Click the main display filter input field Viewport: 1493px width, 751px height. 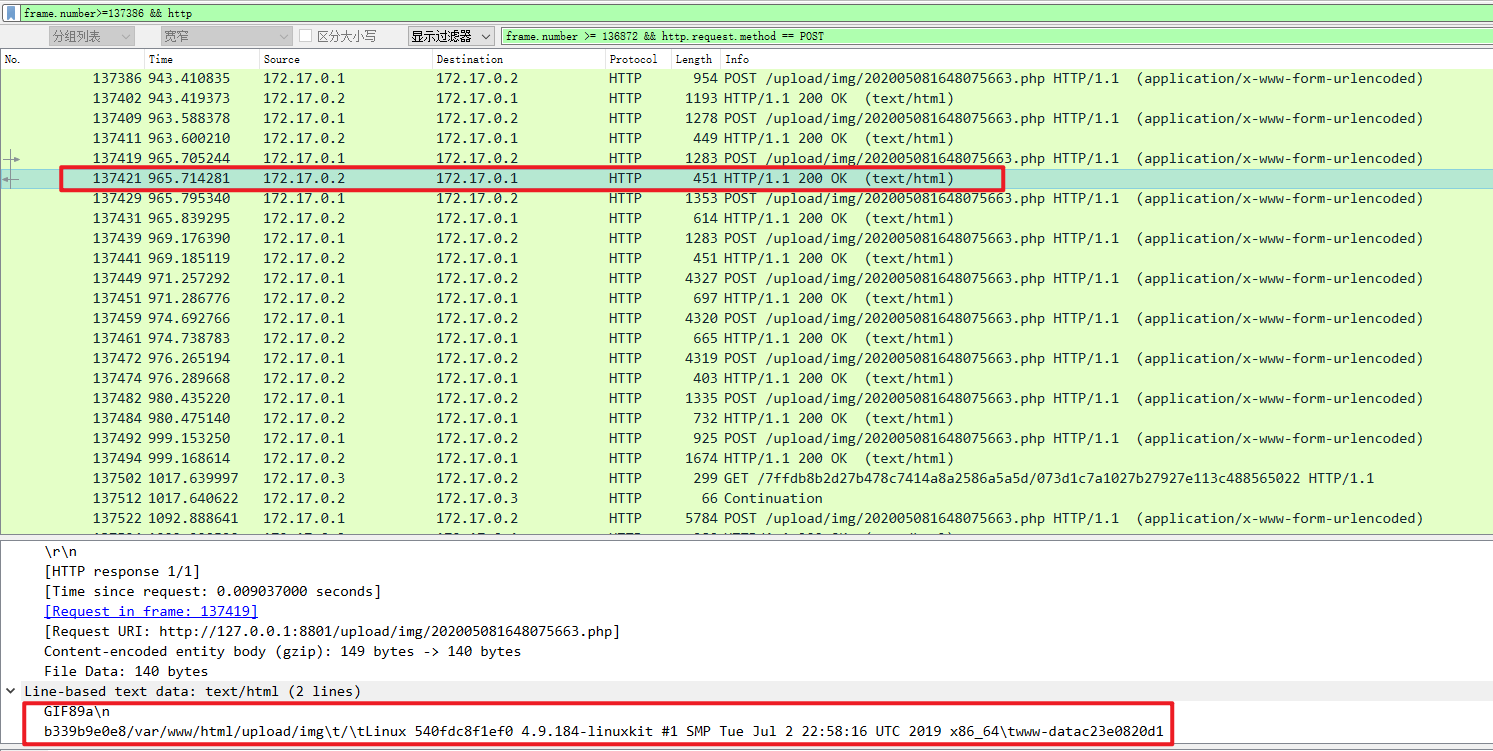pyautogui.click(x=750, y=13)
